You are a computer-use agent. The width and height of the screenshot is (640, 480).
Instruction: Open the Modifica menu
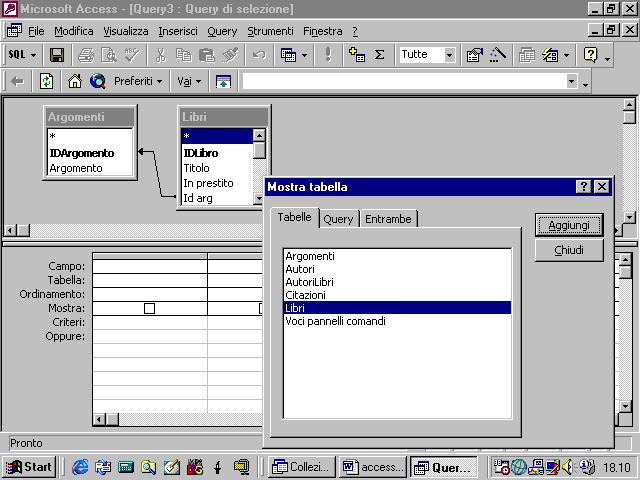coord(73,31)
